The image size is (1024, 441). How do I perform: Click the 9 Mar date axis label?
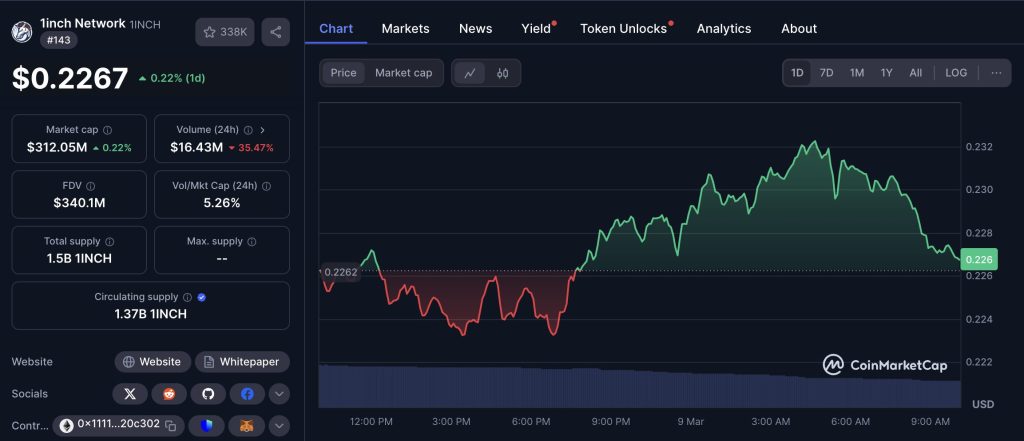click(691, 422)
